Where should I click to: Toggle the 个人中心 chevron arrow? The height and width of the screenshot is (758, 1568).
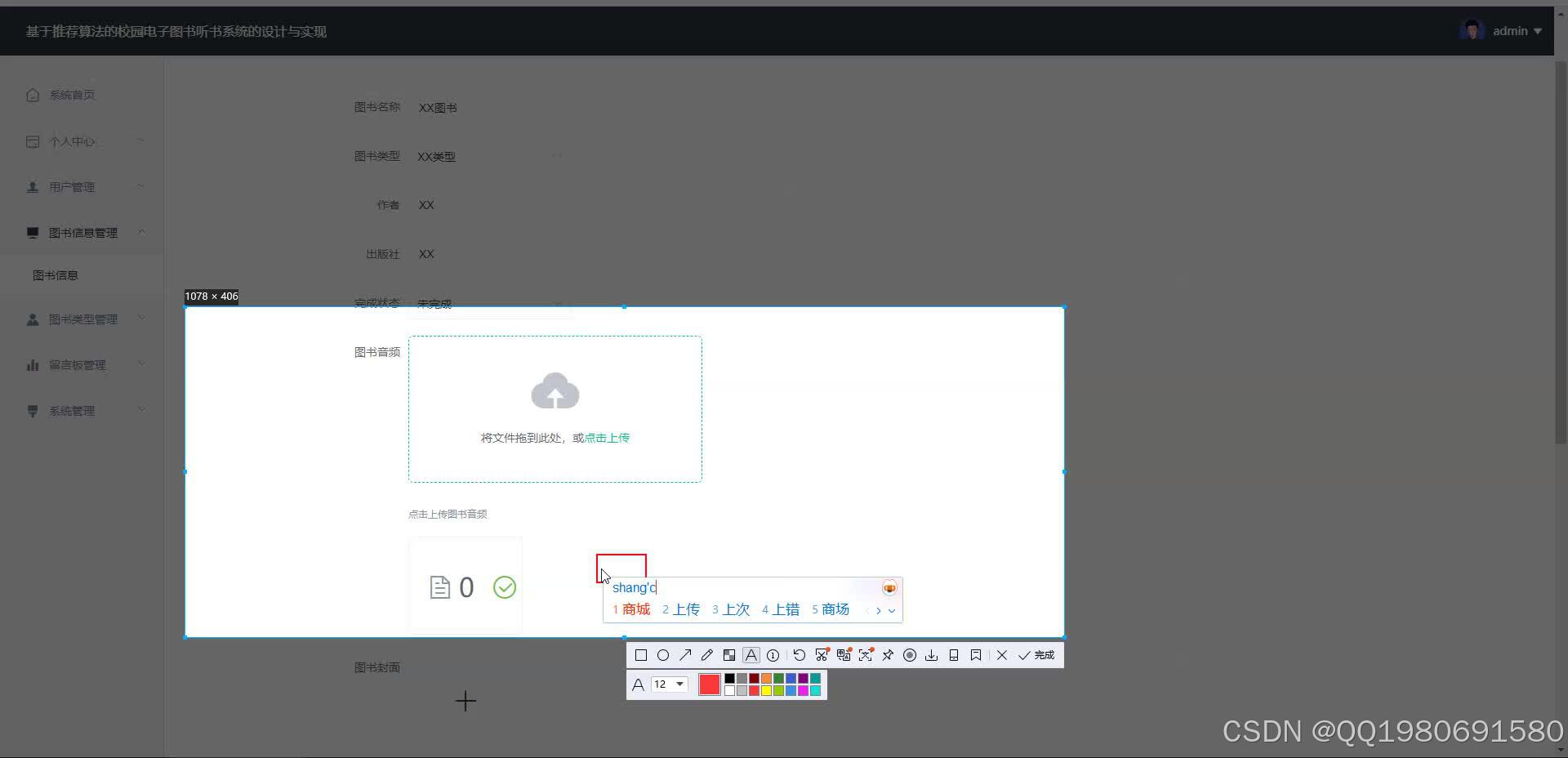[141, 140]
